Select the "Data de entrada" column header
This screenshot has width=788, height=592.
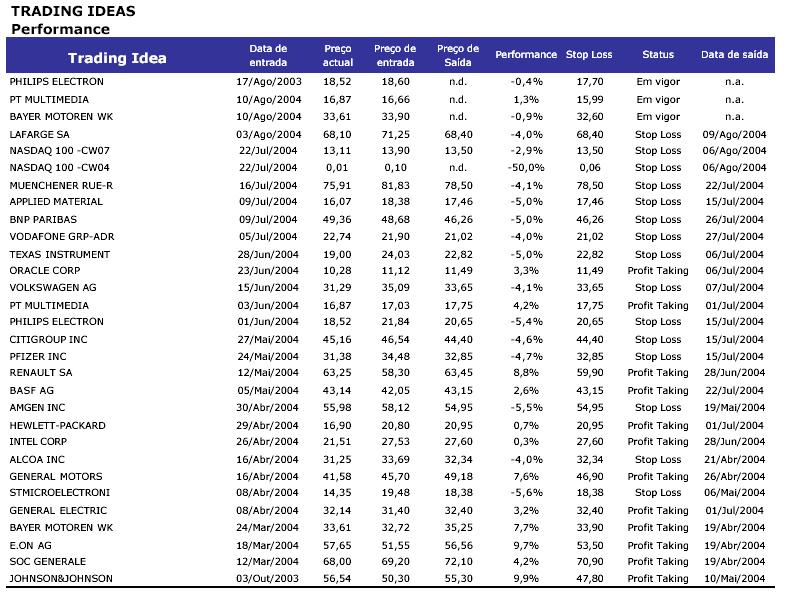tap(268, 54)
